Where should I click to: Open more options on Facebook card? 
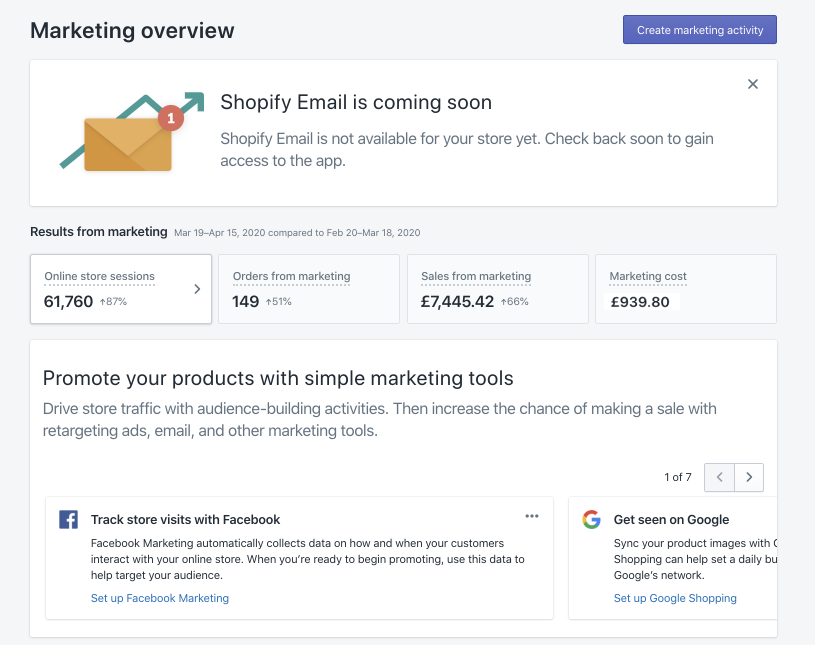tap(532, 516)
